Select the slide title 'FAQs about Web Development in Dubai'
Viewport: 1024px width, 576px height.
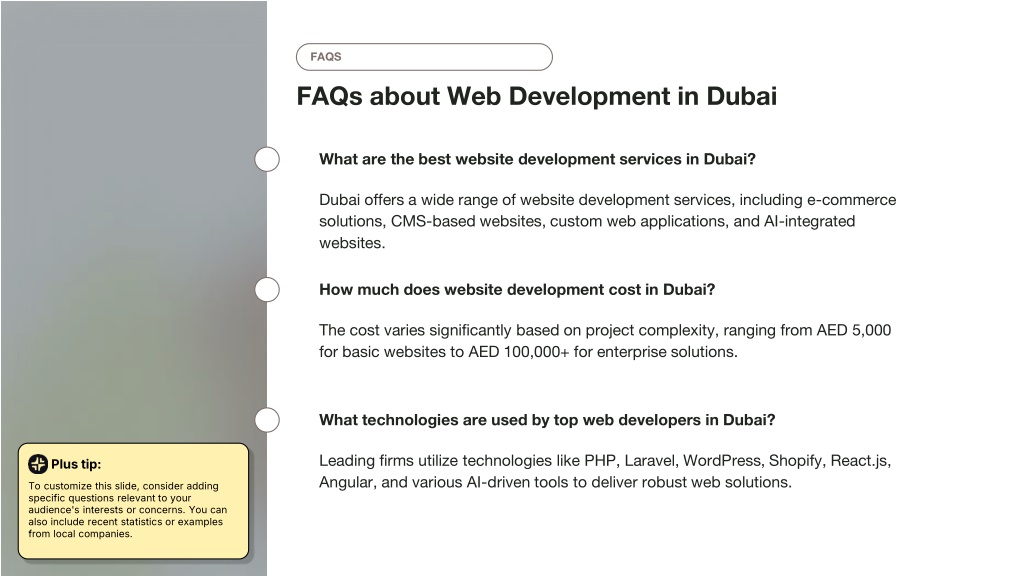(x=536, y=96)
